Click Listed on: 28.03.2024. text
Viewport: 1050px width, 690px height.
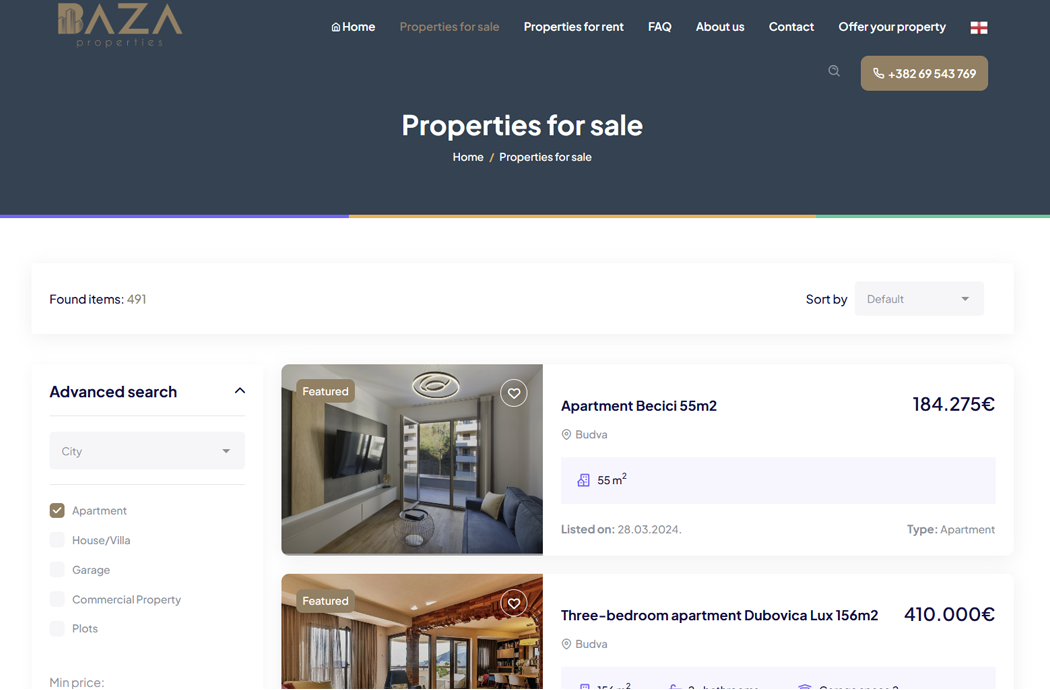pos(621,529)
